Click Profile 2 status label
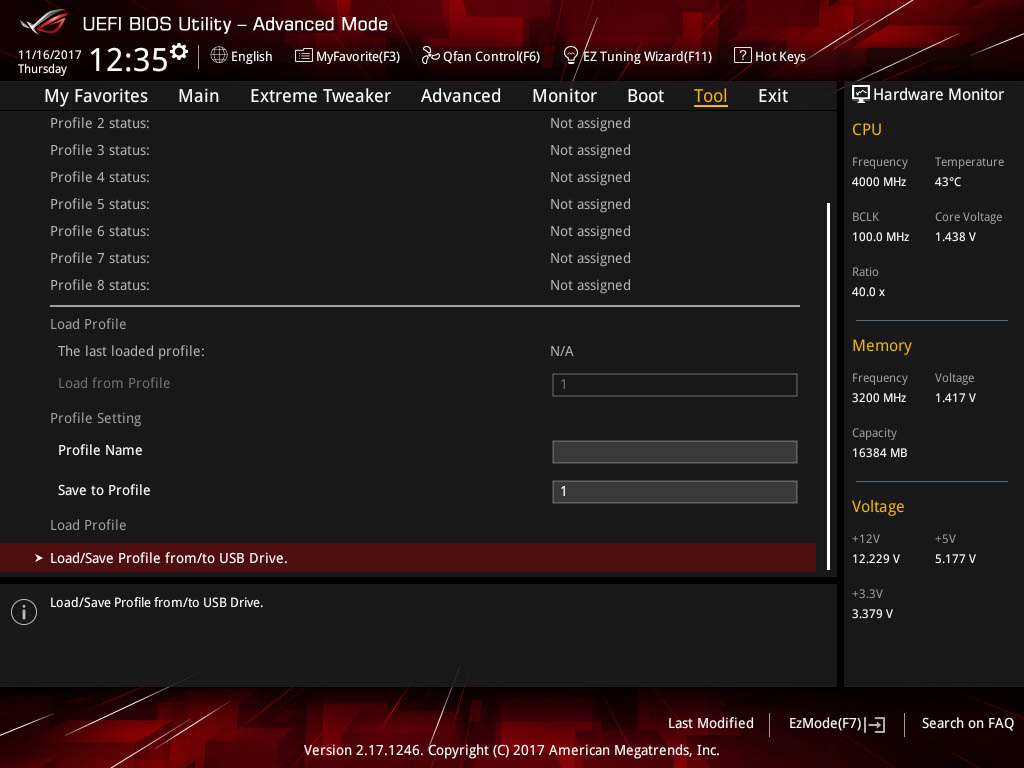This screenshot has height=768, width=1024. pos(100,123)
